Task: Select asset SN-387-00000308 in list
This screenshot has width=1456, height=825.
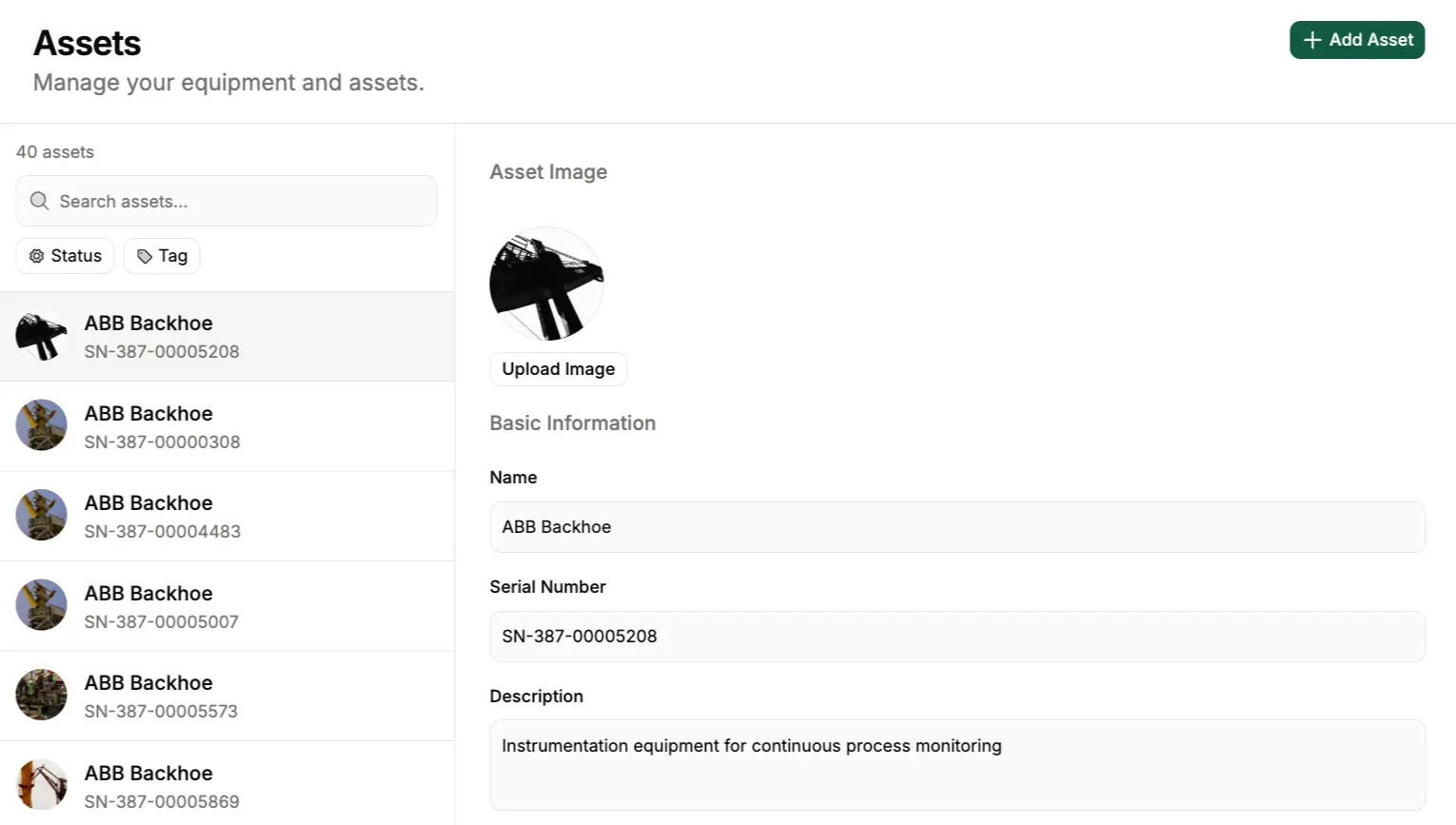Action: pyautogui.click(x=226, y=426)
